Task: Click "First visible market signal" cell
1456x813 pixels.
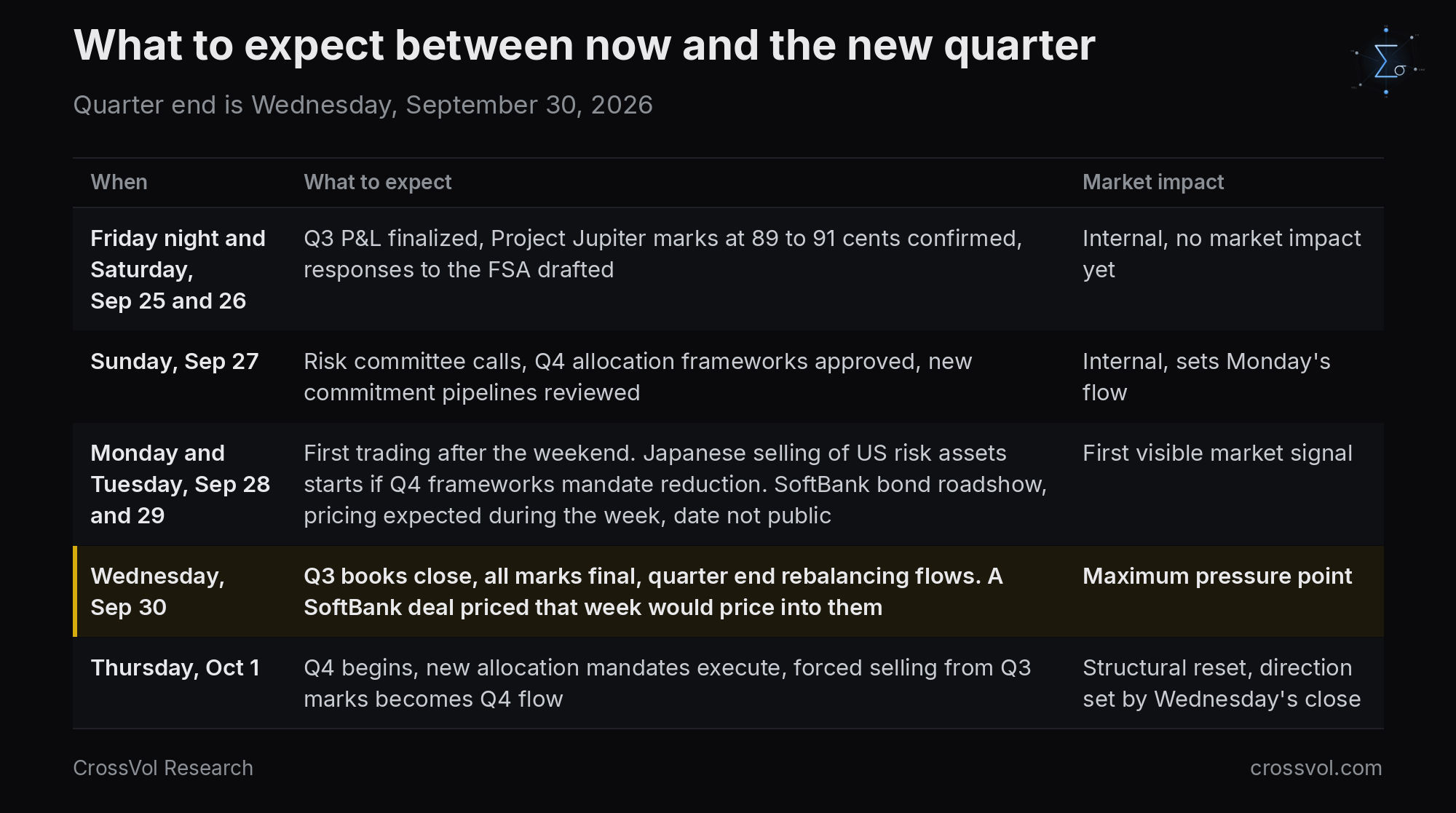Action: pyautogui.click(x=1217, y=453)
